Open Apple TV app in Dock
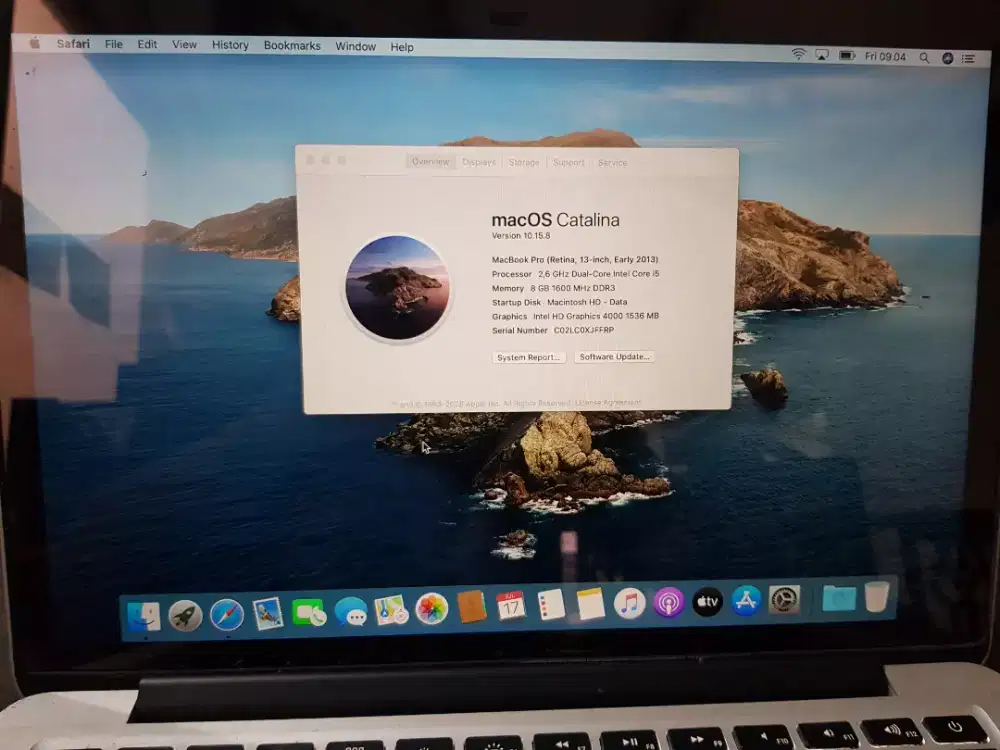Viewport: 1000px width, 750px height. tap(707, 601)
